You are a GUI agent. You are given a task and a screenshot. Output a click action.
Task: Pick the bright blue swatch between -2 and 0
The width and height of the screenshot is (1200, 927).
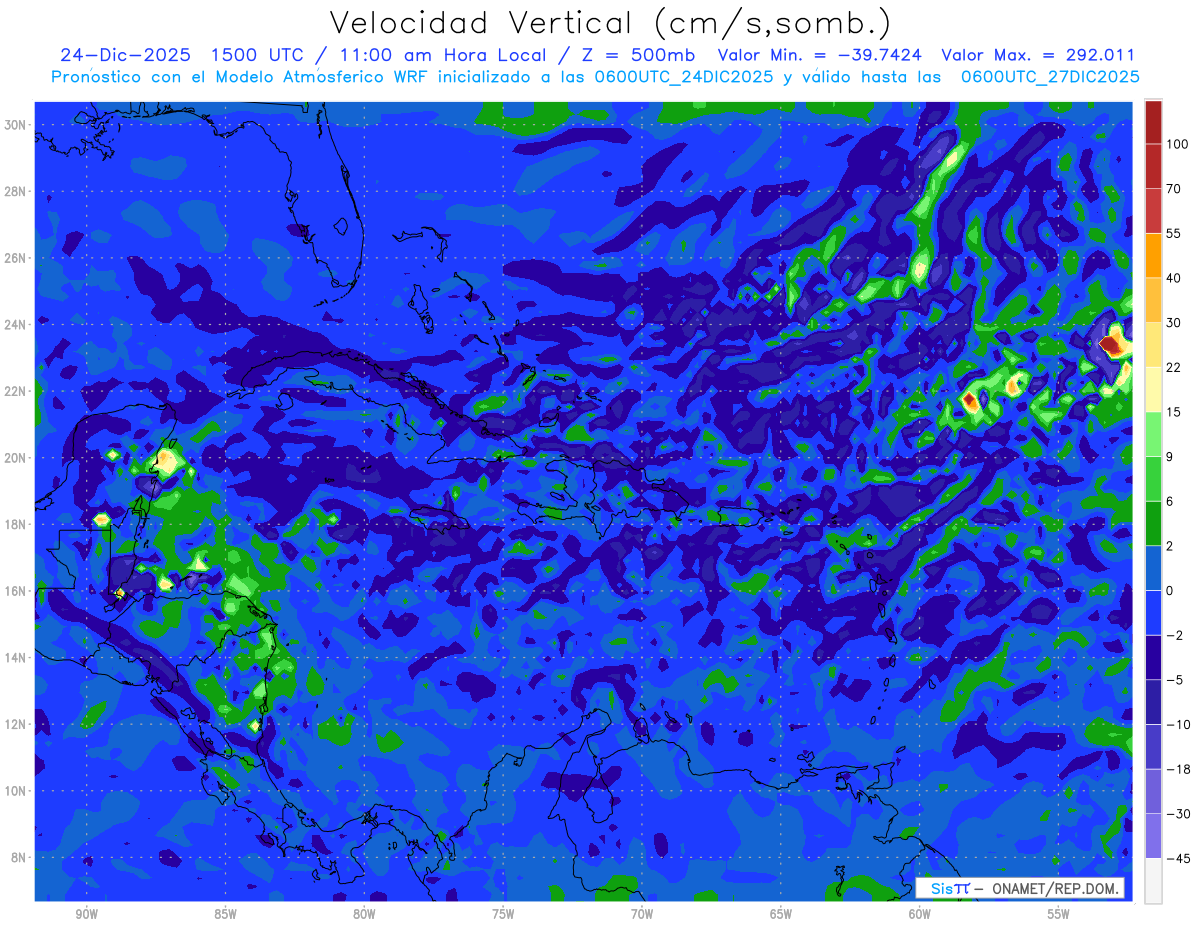click(1153, 612)
